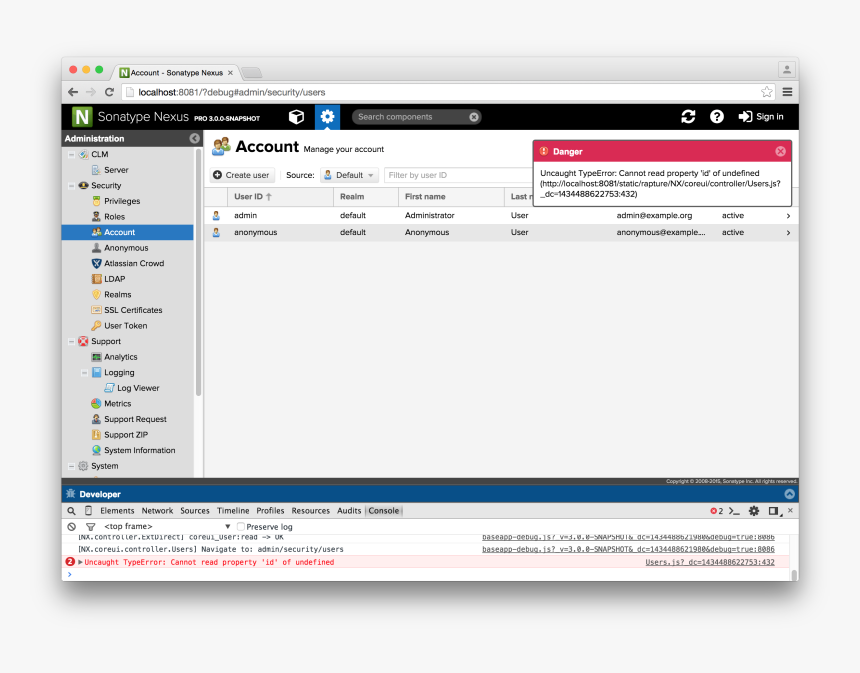The height and width of the screenshot is (673, 860).
Task: Click arrow at end of anonymous row
Action: click(788, 233)
